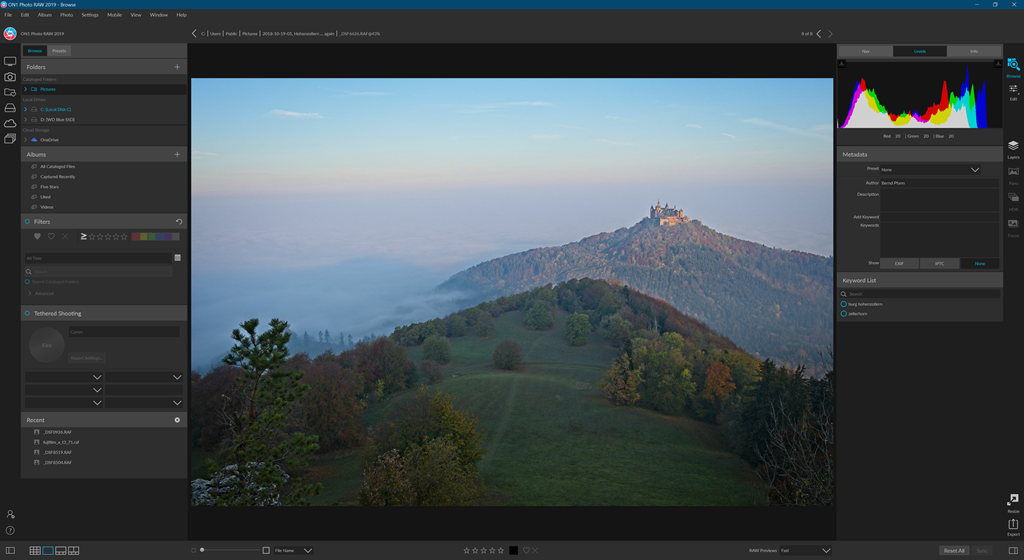
Task: Open the Edit module
Action: (1013, 91)
